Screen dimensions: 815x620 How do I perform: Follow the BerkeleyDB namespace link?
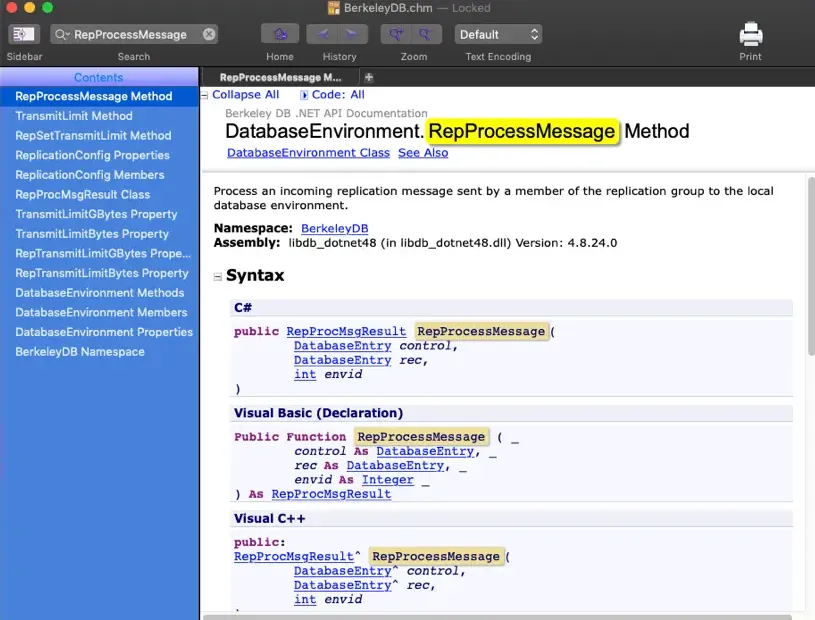pyautogui.click(x=334, y=228)
